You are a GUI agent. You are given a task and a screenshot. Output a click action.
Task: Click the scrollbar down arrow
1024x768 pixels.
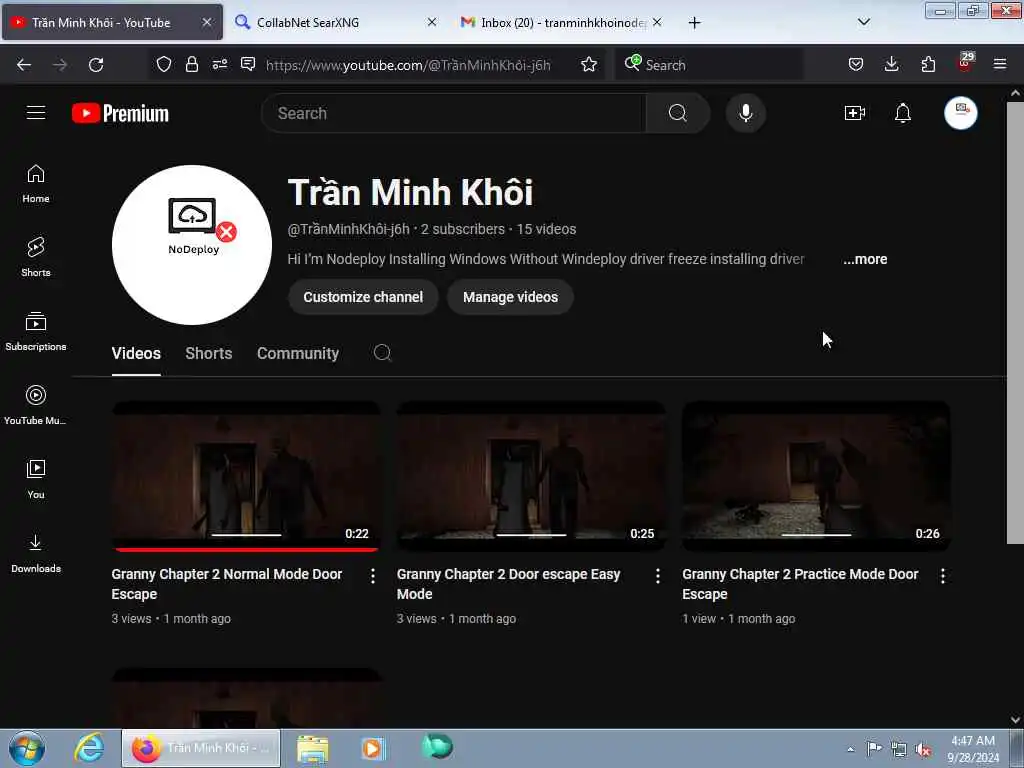click(1015, 720)
